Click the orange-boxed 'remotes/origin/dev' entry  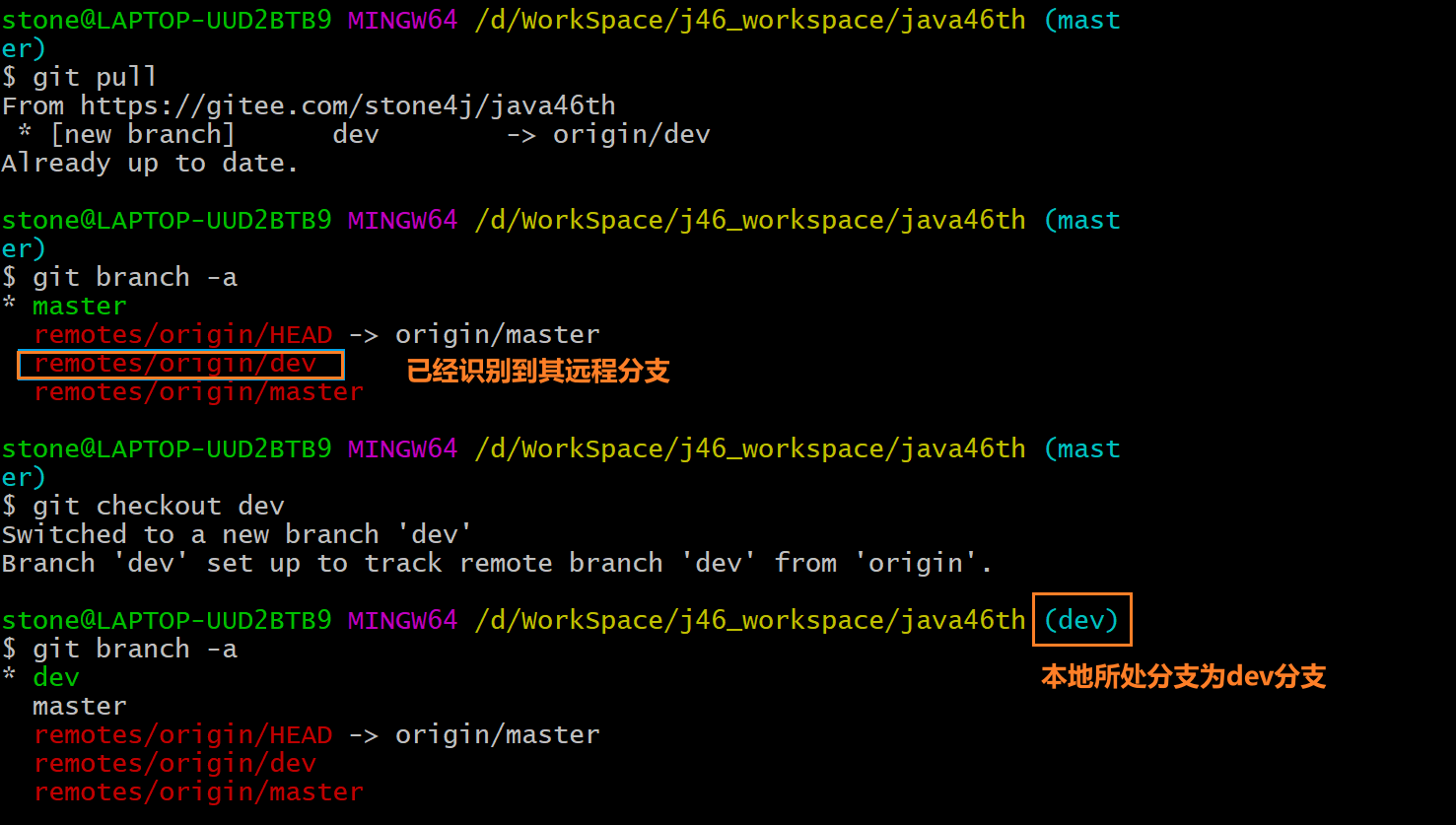coord(180,365)
